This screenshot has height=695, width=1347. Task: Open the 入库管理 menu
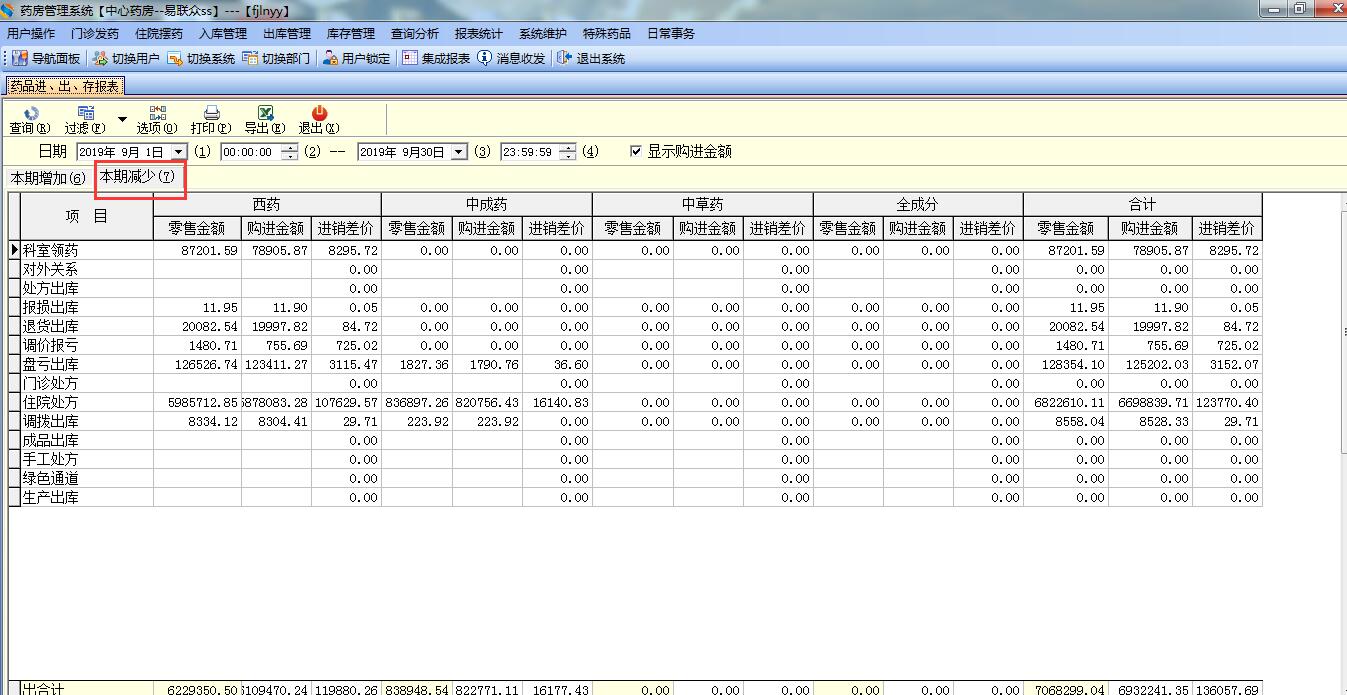coord(223,33)
